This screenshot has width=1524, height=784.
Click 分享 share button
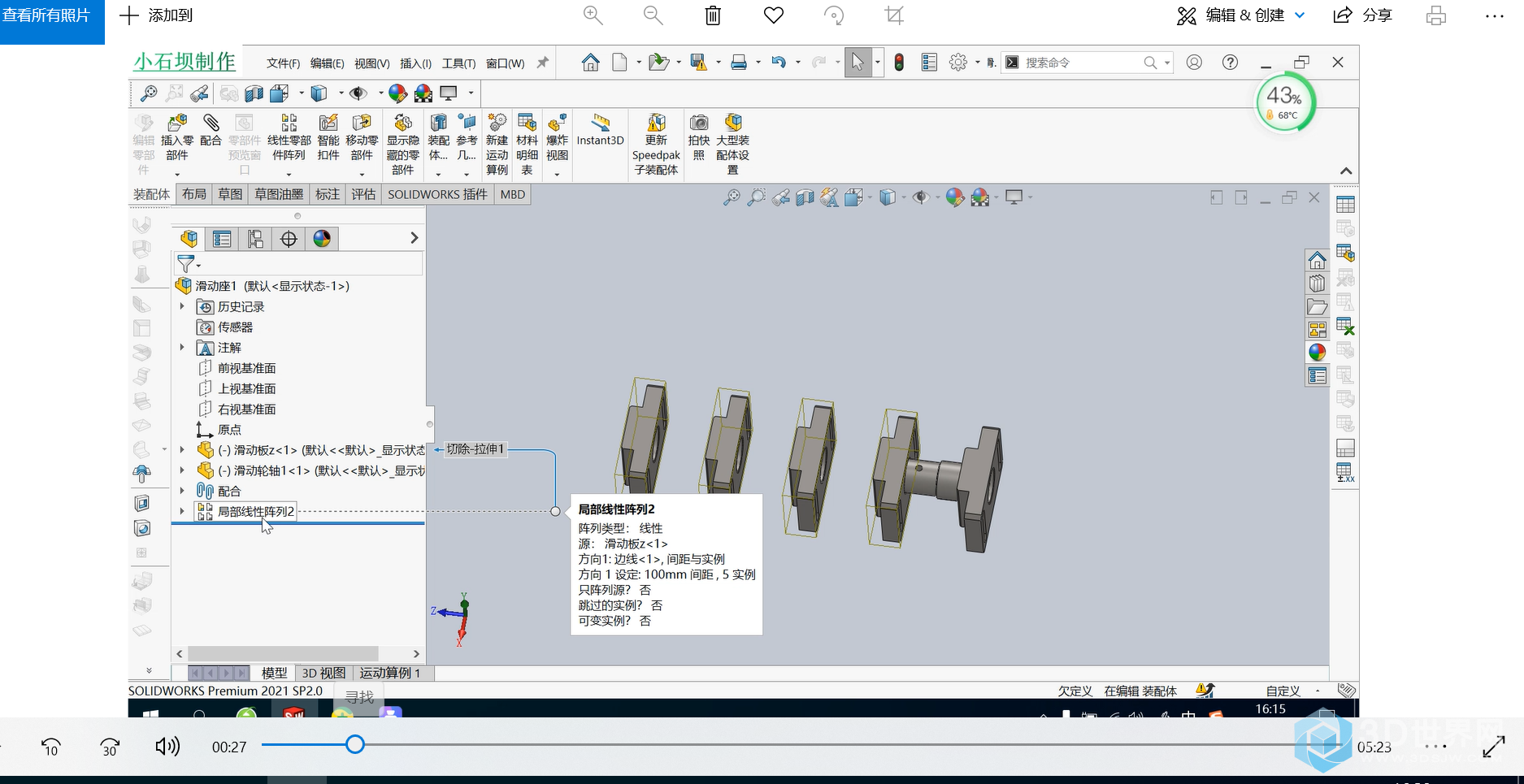coord(1363,15)
